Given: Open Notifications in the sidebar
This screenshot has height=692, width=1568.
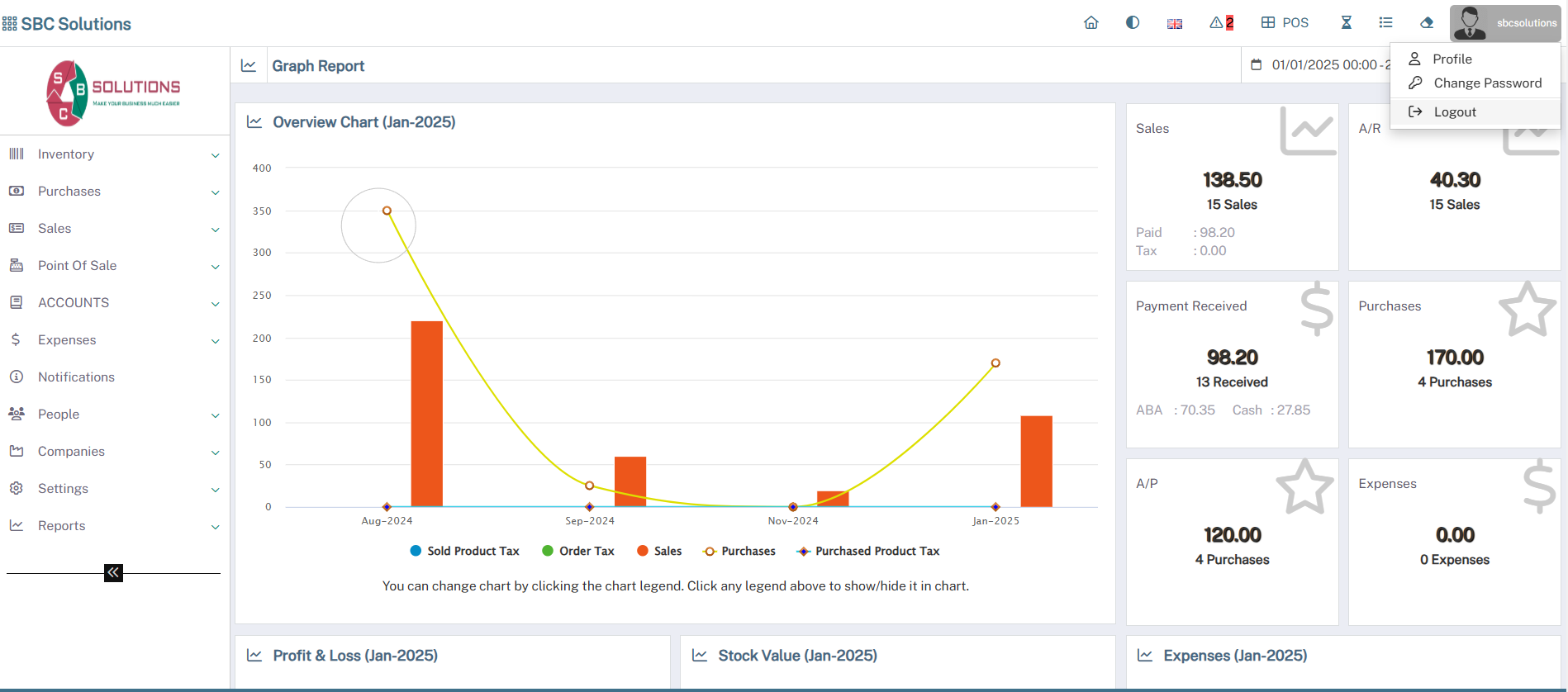Looking at the screenshot, I should (76, 377).
